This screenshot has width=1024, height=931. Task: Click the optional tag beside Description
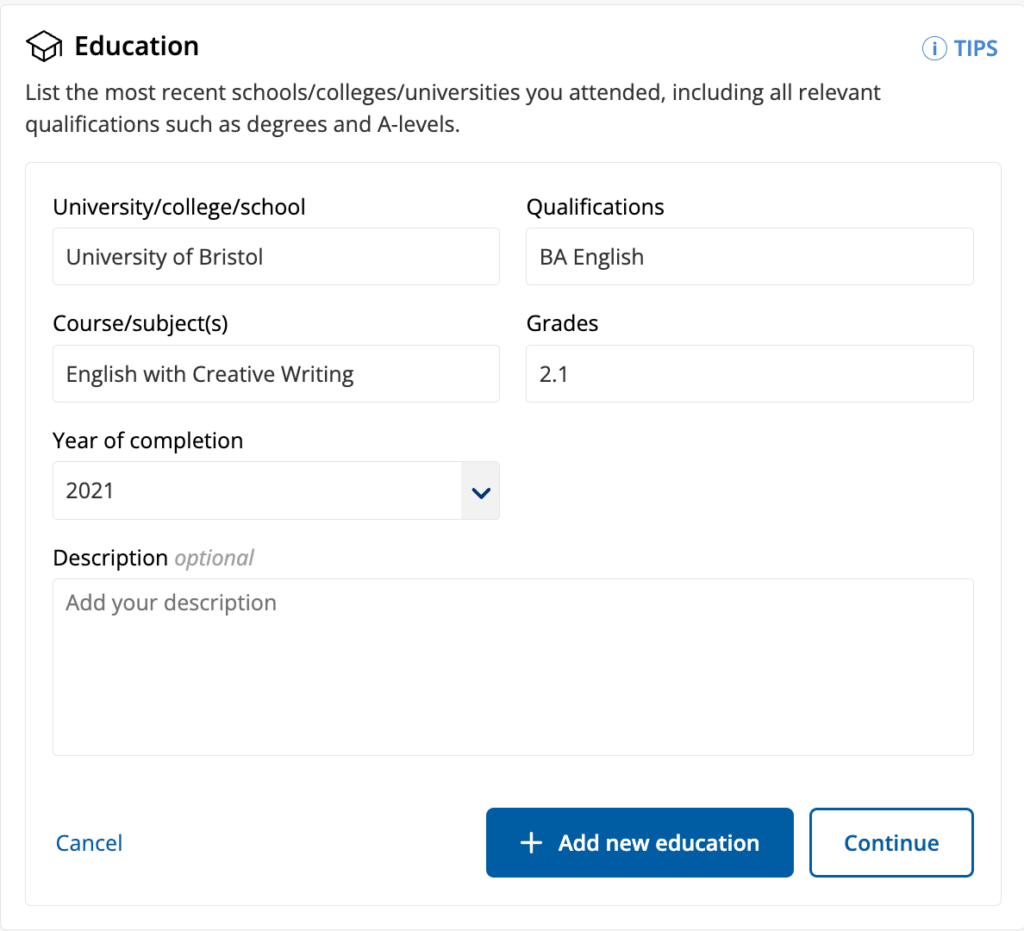[x=213, y=558]
